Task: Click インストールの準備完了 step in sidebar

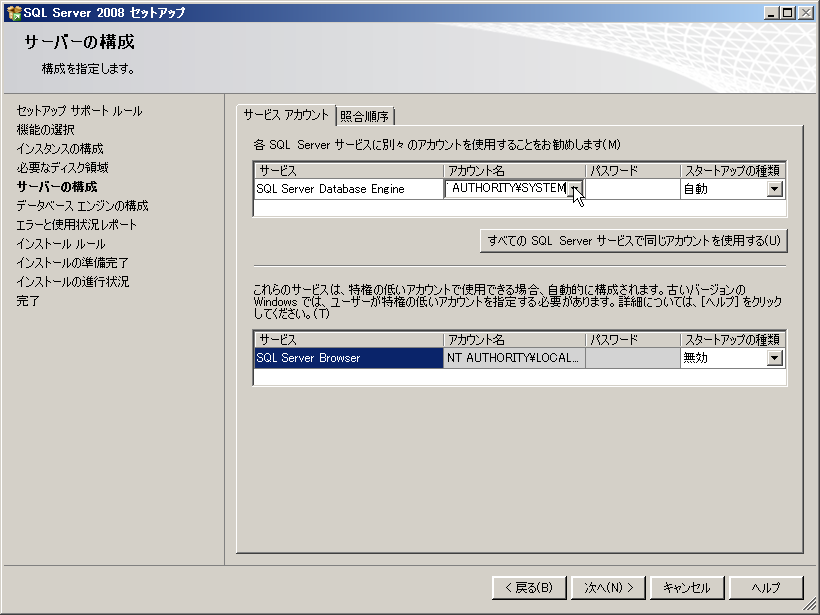Action: tap(72, 263)
